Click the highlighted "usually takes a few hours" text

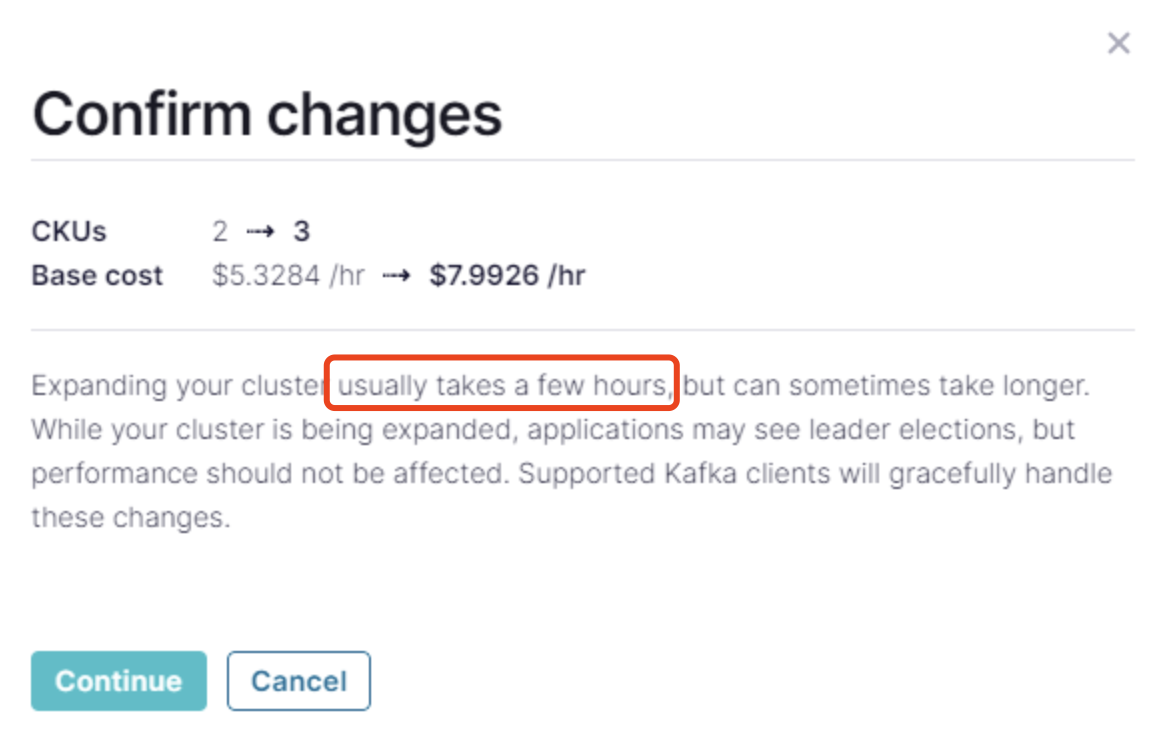[503, 386]
